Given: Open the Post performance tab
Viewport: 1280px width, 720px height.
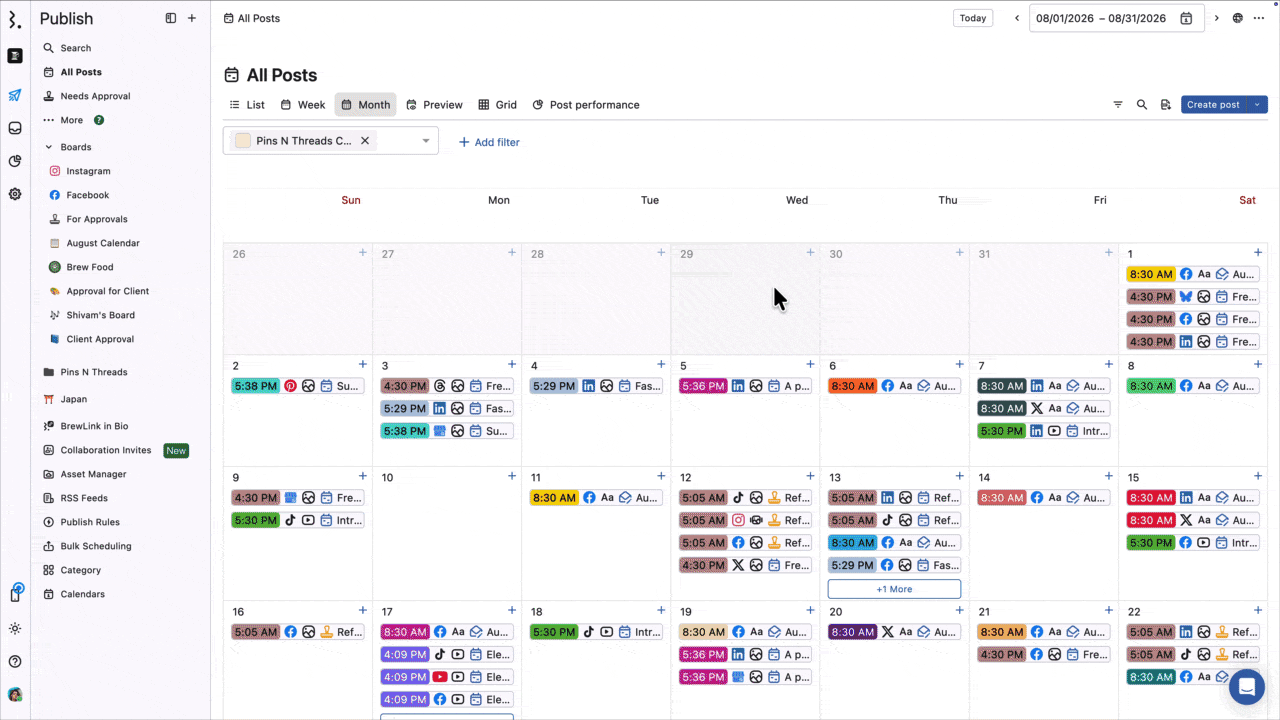Looking at the screenshot, I should click(586, 105).
